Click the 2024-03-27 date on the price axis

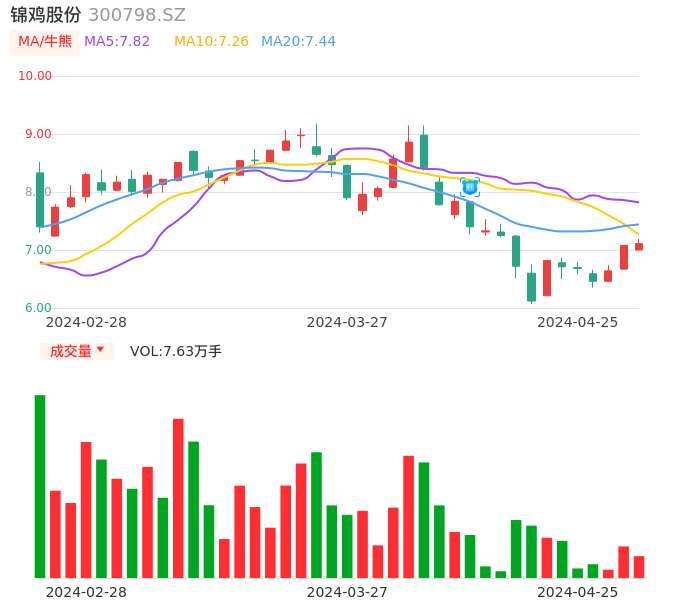click(x=347, y=322)
